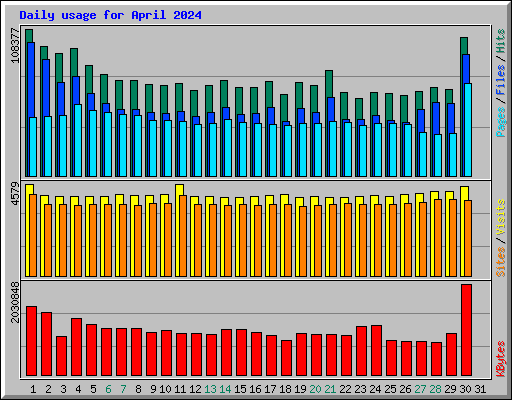
Task: Click the red KBytes bar for day 3
Action: pos(61,356)
